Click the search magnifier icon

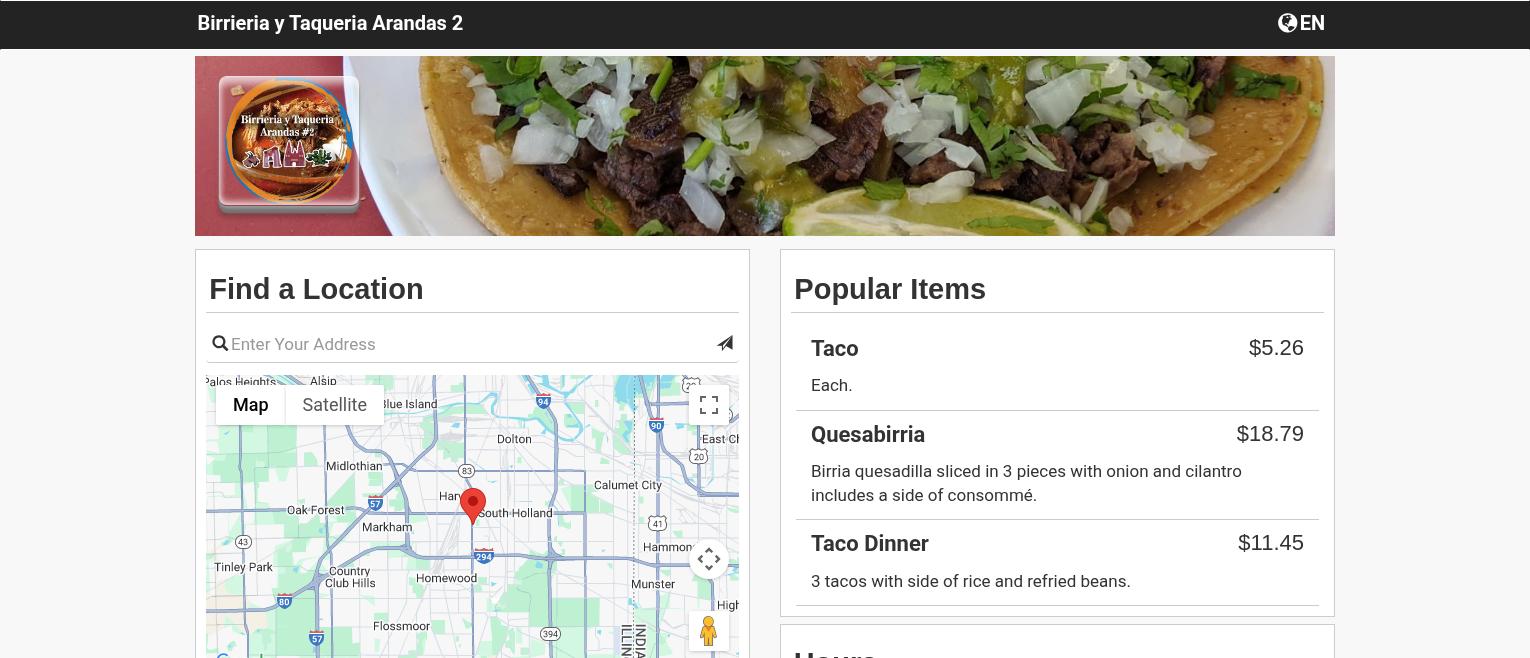pyautogui.click(x=220, y=344)
